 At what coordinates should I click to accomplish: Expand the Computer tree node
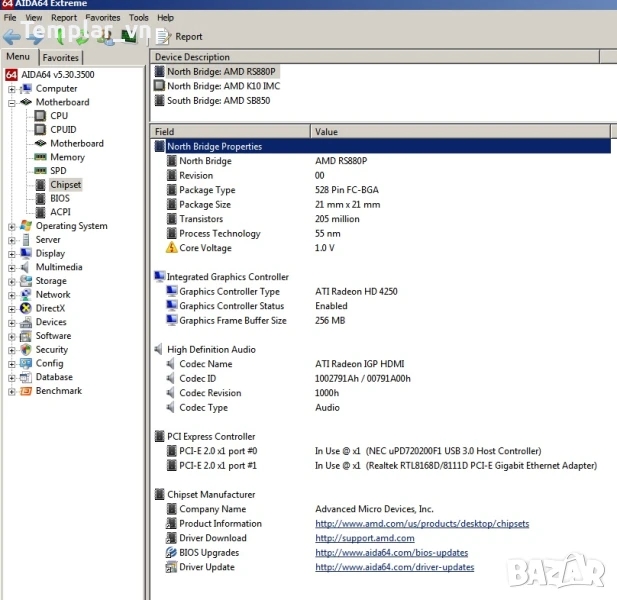12,89
